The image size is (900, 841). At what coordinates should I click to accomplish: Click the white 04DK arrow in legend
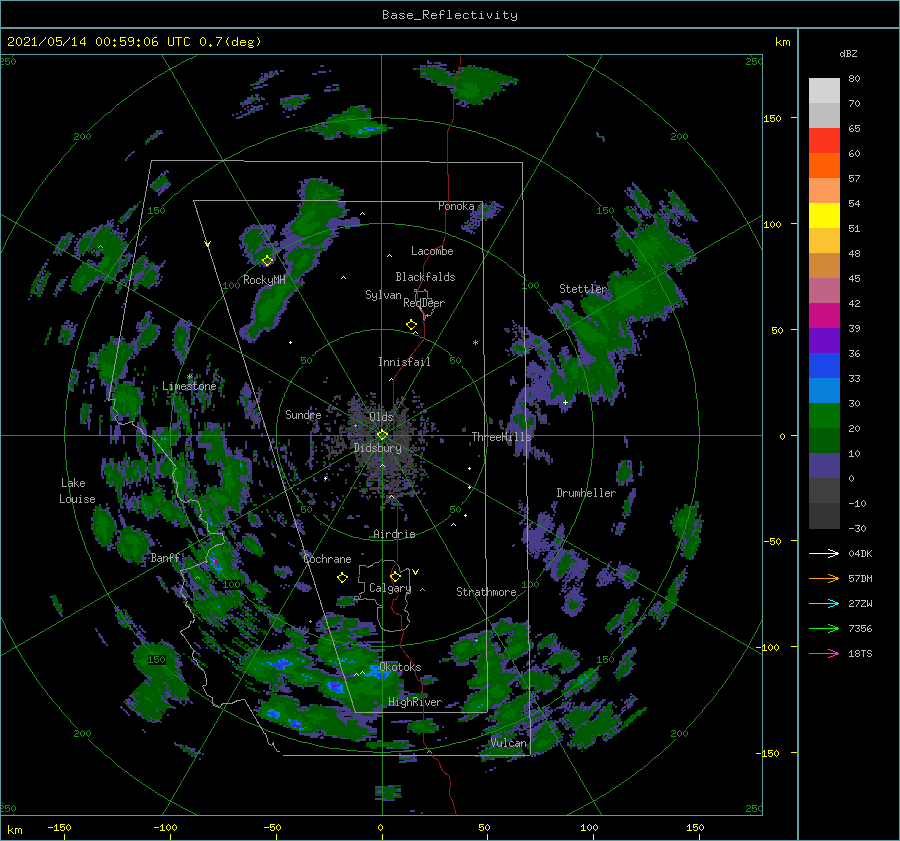(x=824, y=553)
